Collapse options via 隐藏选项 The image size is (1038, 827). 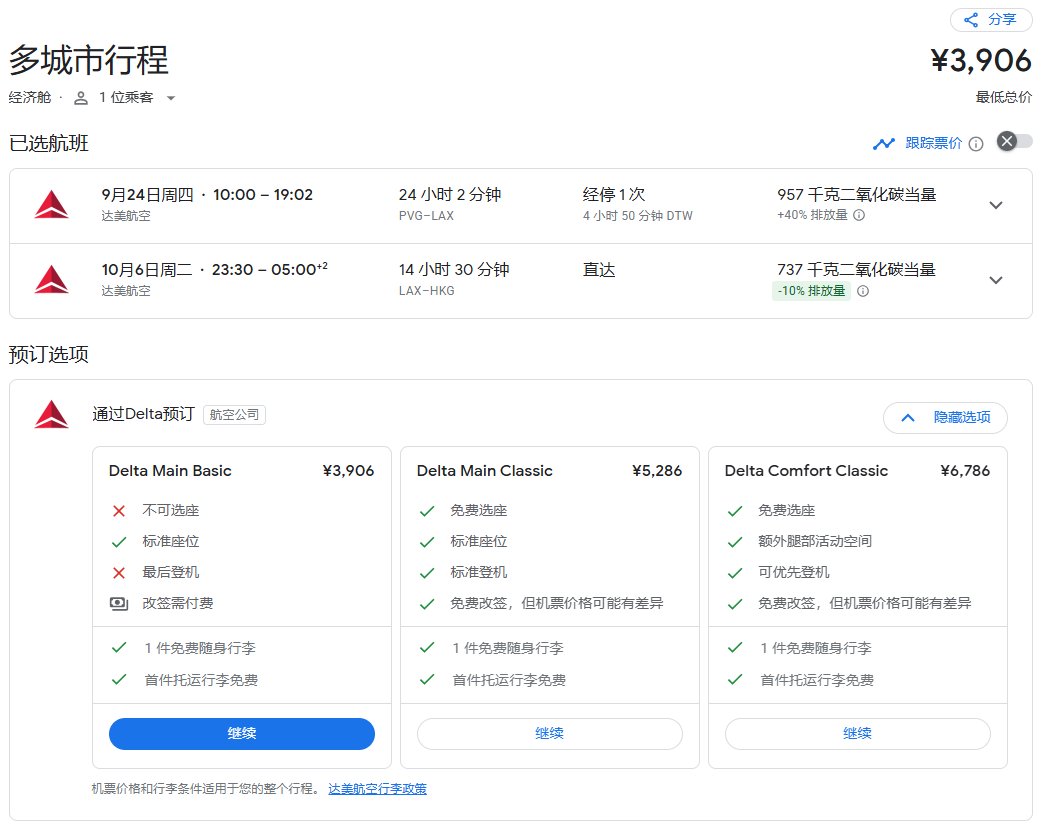[945, 417]
